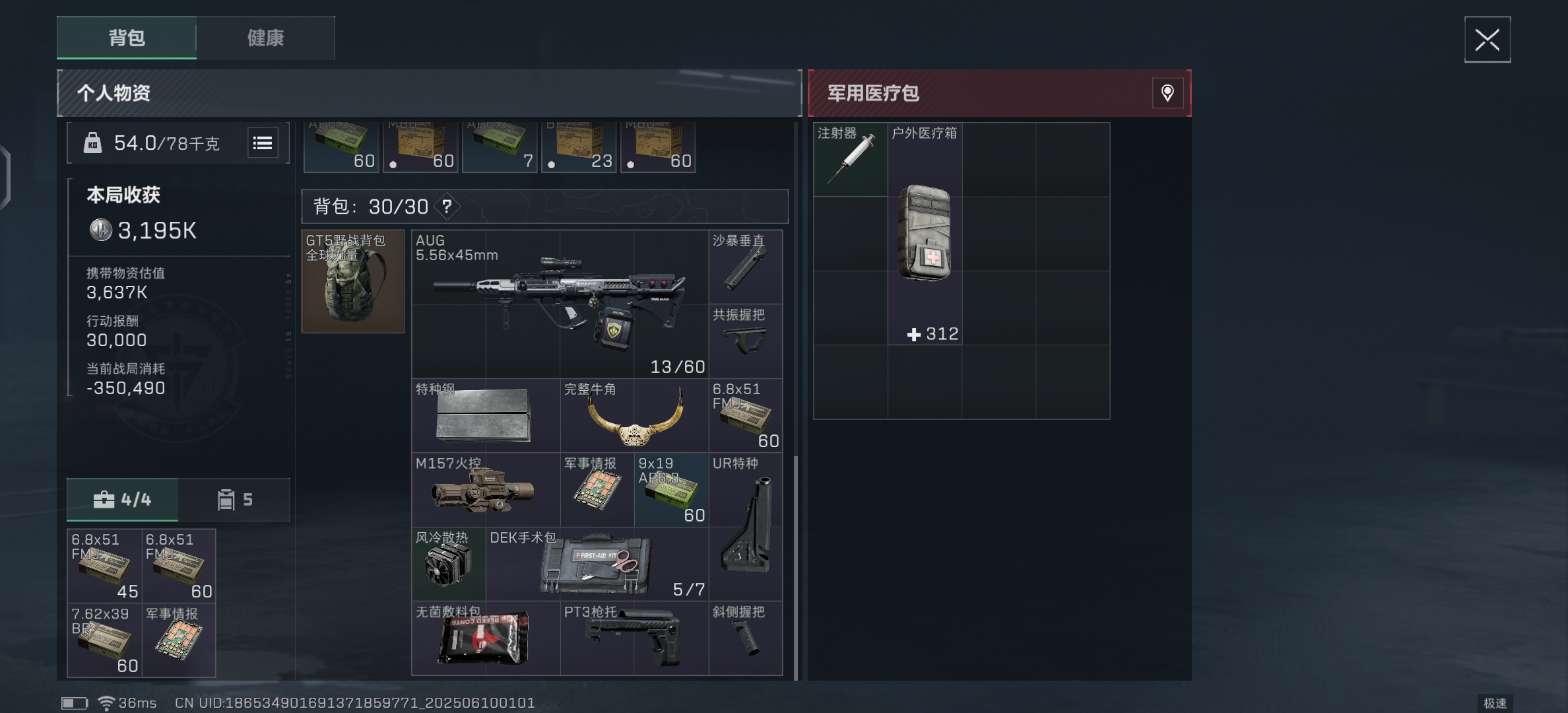This screenshot has height=713, width=1568.
Task: Select the 无菌敷料包 dressing pack
Action: point(486,638)
